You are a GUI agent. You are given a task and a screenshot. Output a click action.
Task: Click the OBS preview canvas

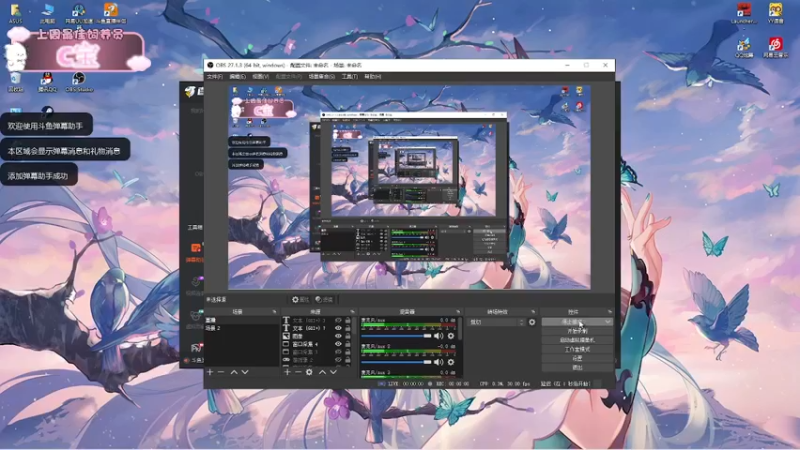(x=409, y=187)
